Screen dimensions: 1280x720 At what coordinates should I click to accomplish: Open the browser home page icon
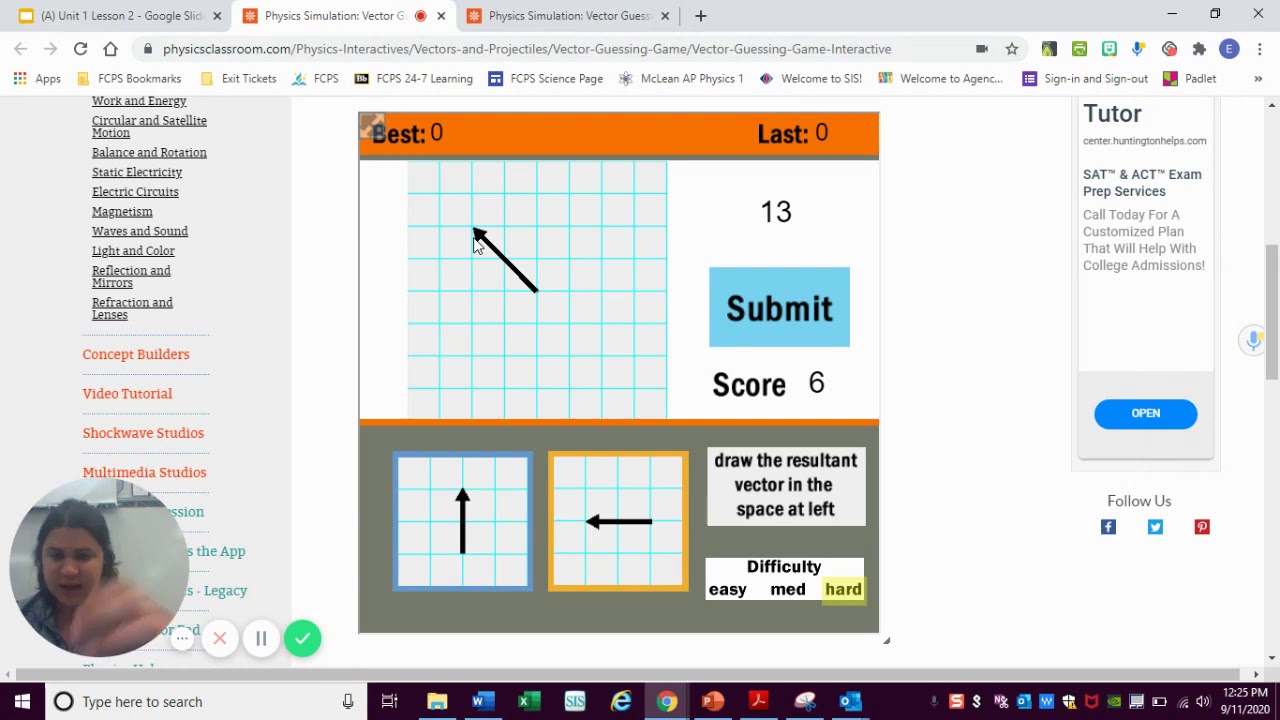[110, 49]
